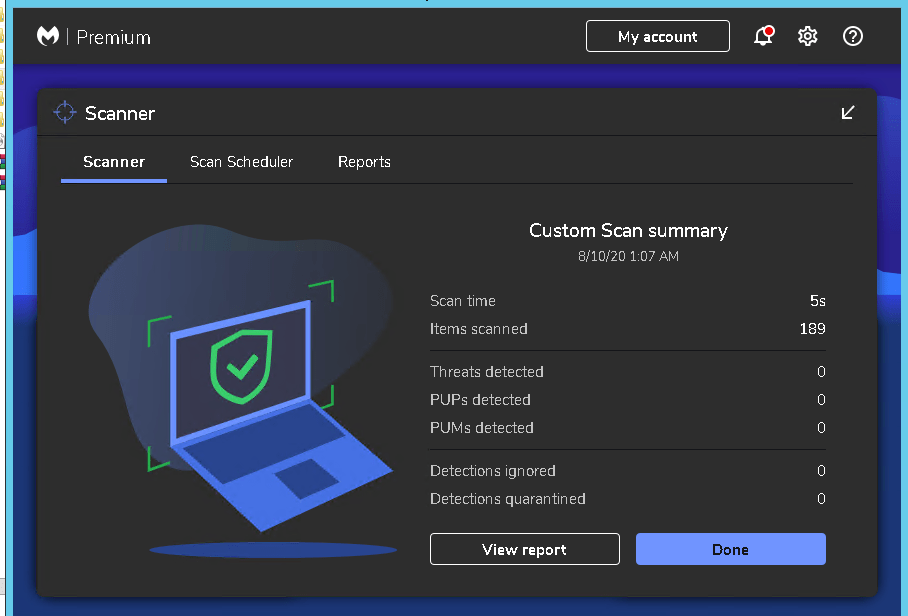
Task: Click the scan timestamp 8/10/20 1:07 AM
Action: [628, 257]
